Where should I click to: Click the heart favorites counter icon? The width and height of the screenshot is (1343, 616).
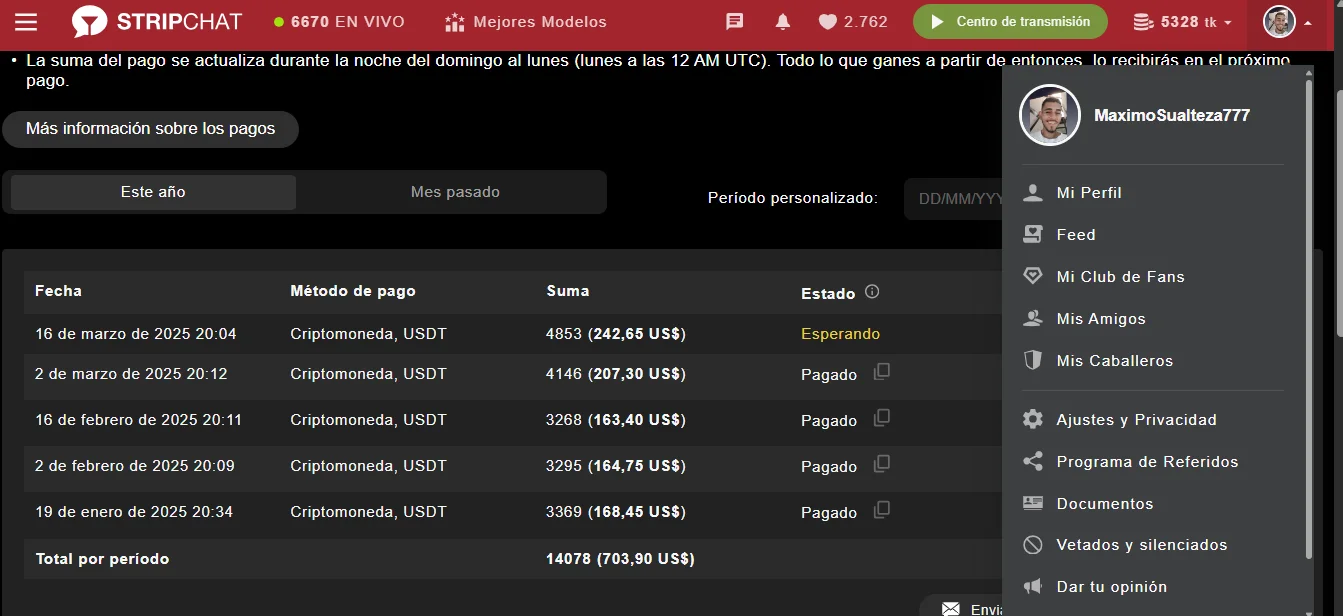(x=828, y=22)
